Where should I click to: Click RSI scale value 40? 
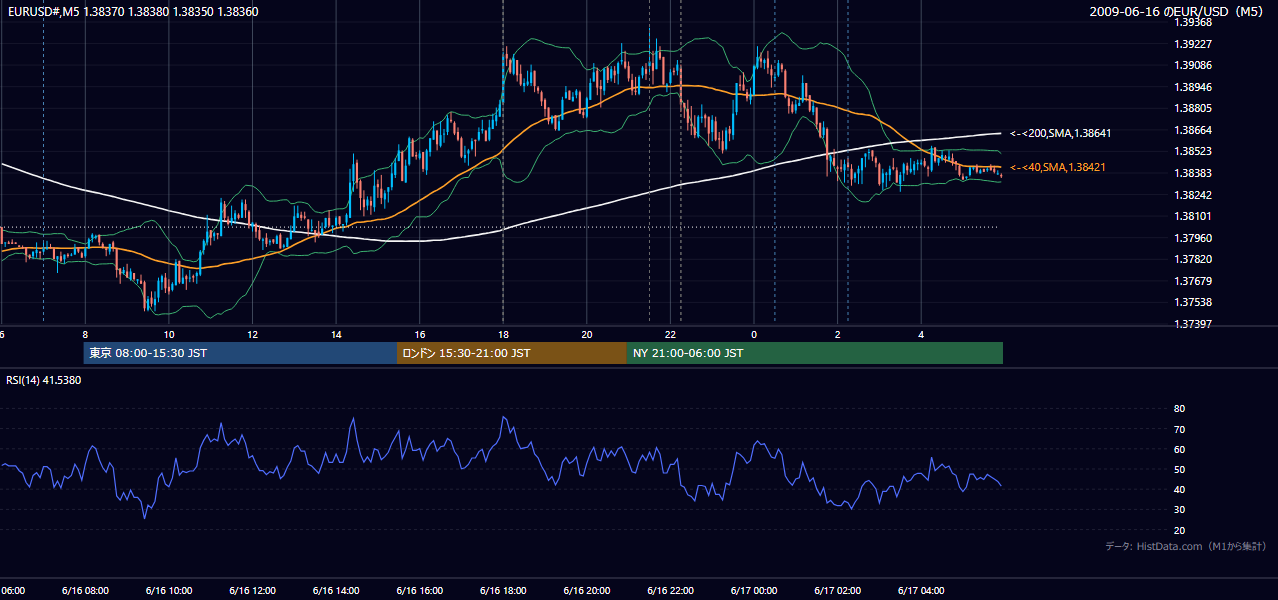pos(1179,489)
